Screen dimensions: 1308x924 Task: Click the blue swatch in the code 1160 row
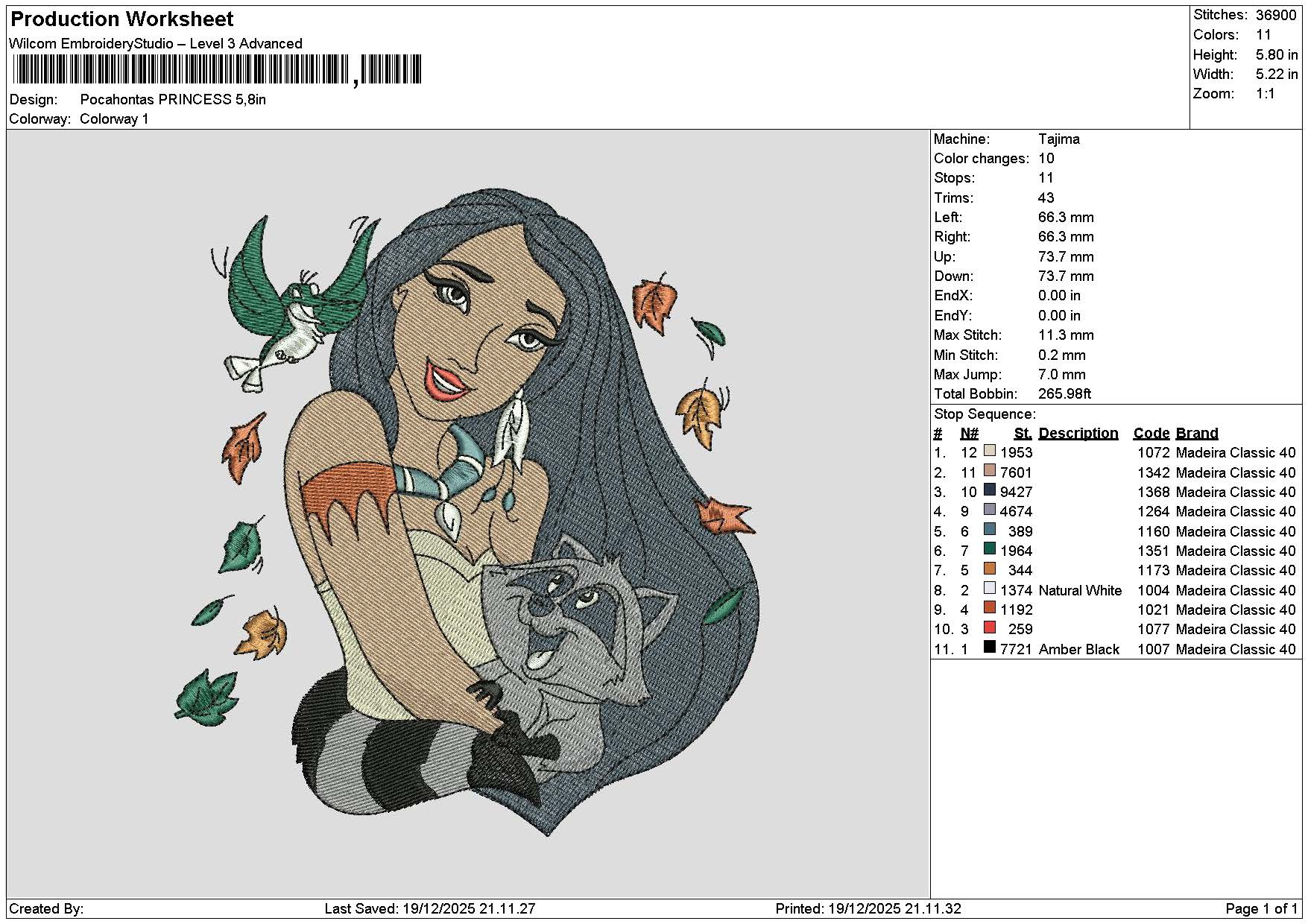point(990,529)
